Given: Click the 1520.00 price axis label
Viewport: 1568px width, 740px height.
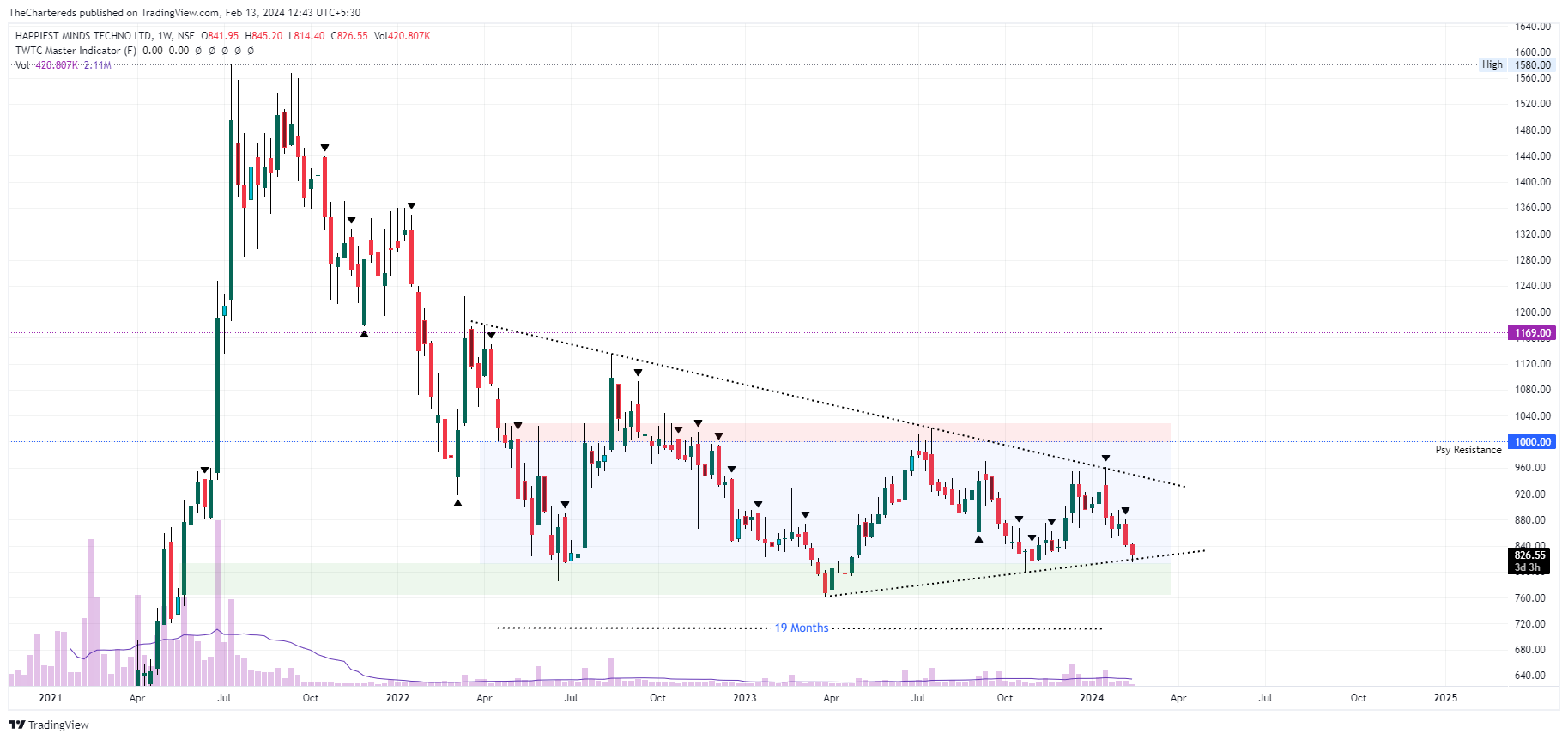Looking at the screenshot, I should (1533, 104).
